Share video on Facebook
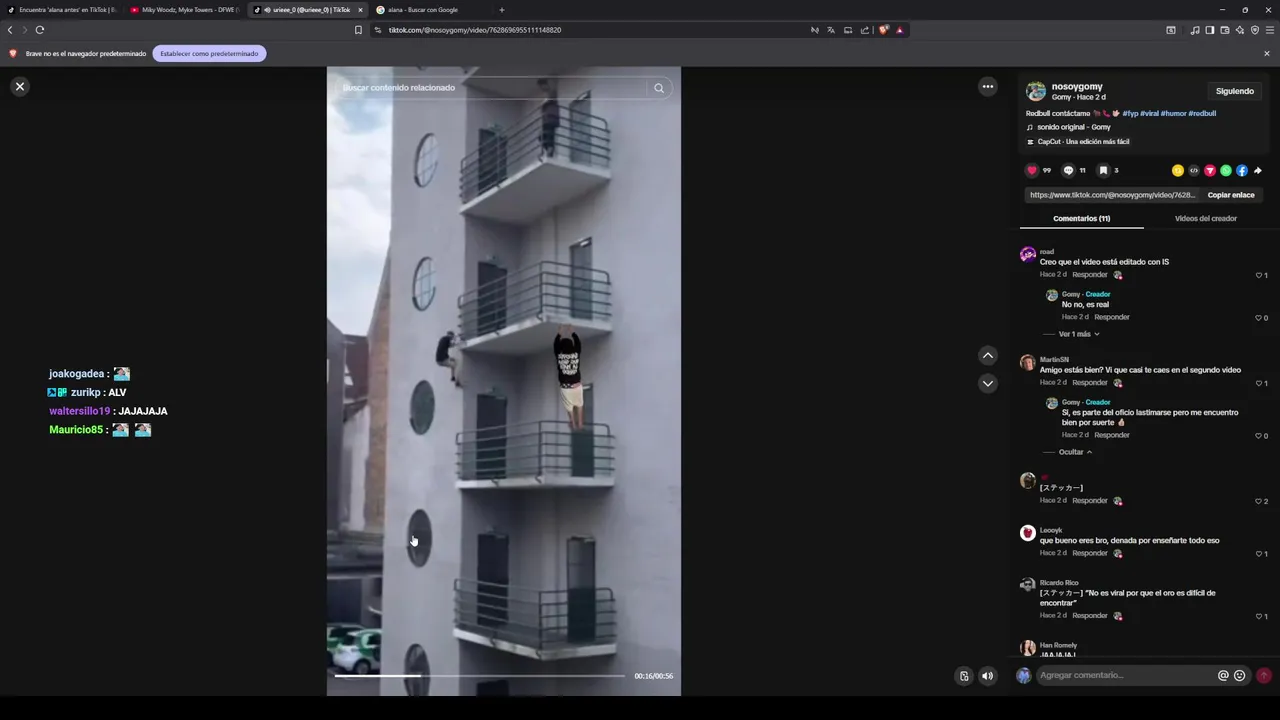 coord(1242,171)
